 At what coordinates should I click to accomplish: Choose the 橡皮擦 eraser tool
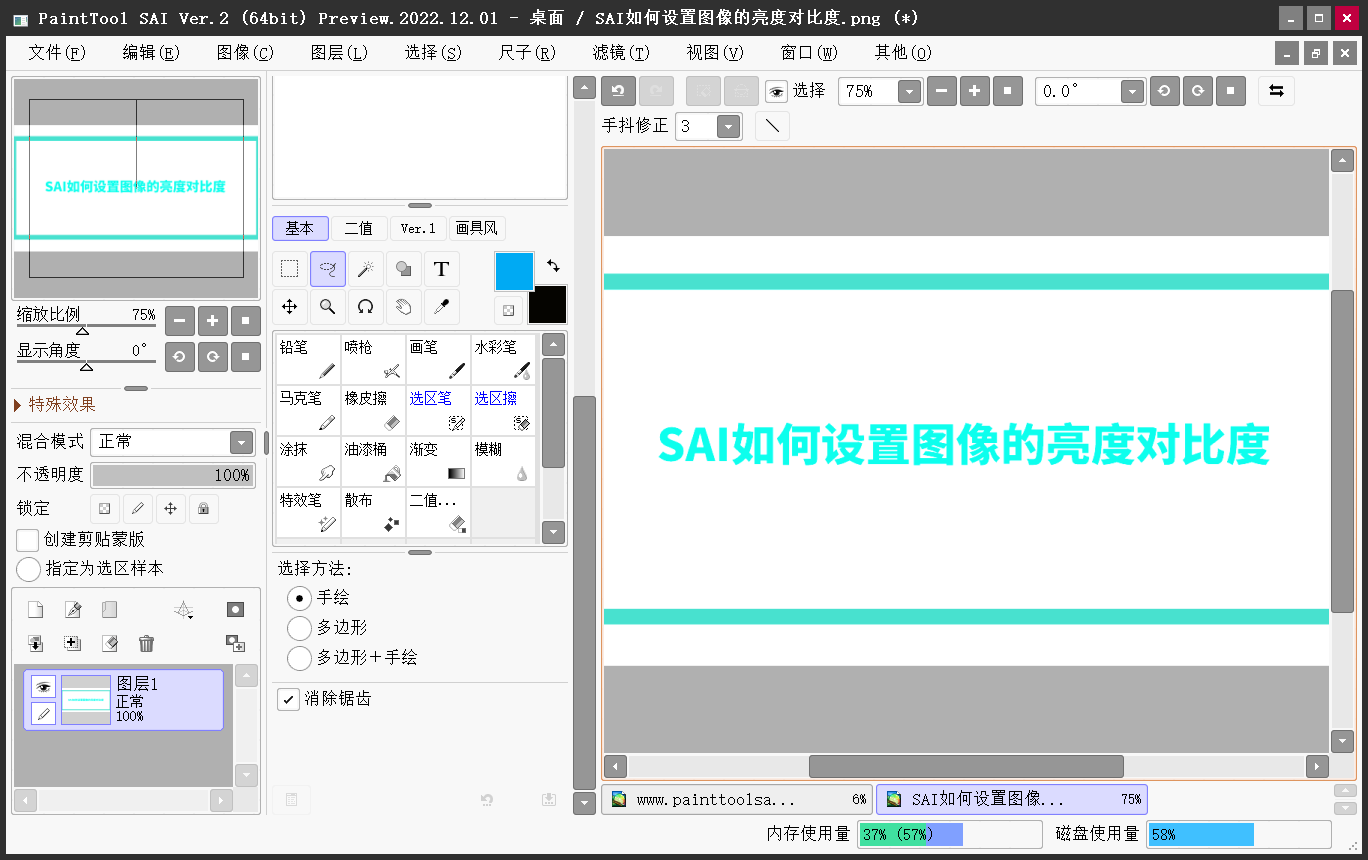click(373, 411)
